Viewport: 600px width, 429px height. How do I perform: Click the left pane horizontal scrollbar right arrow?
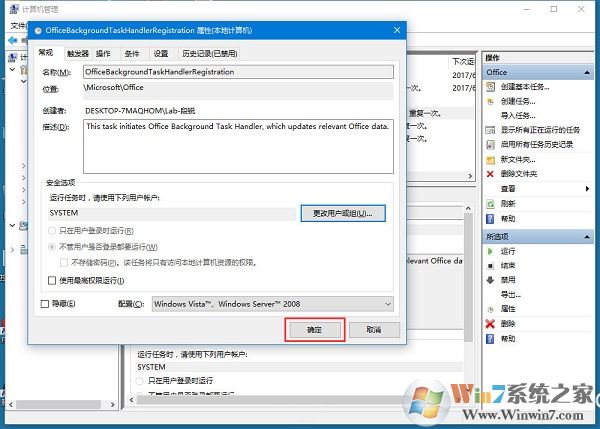point(112,405)
